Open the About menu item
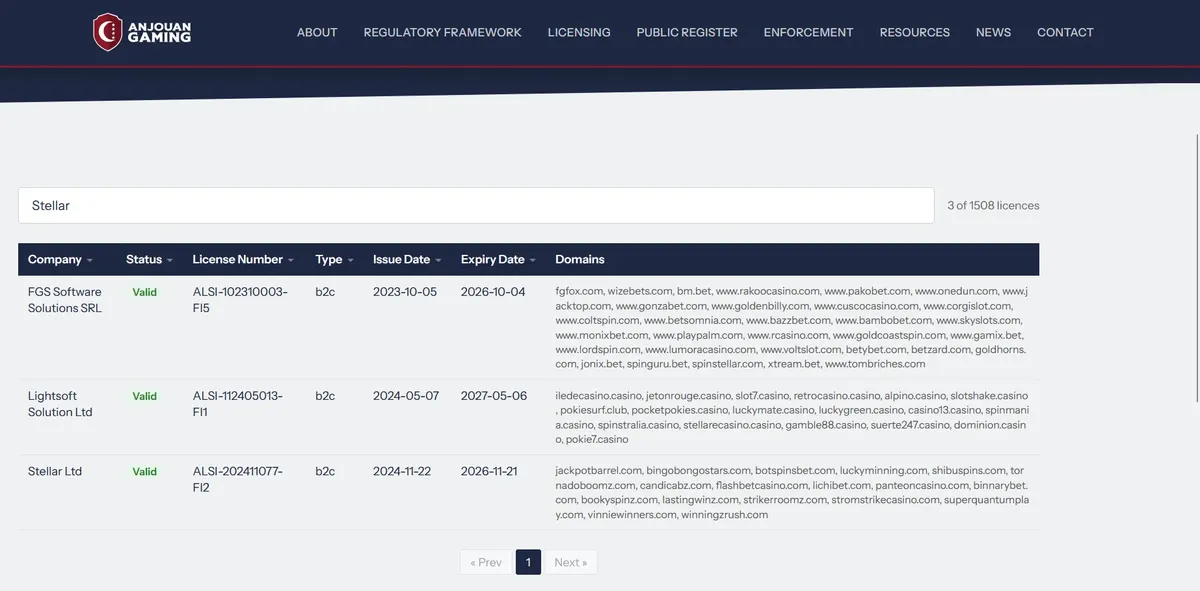 pos(317,32)
